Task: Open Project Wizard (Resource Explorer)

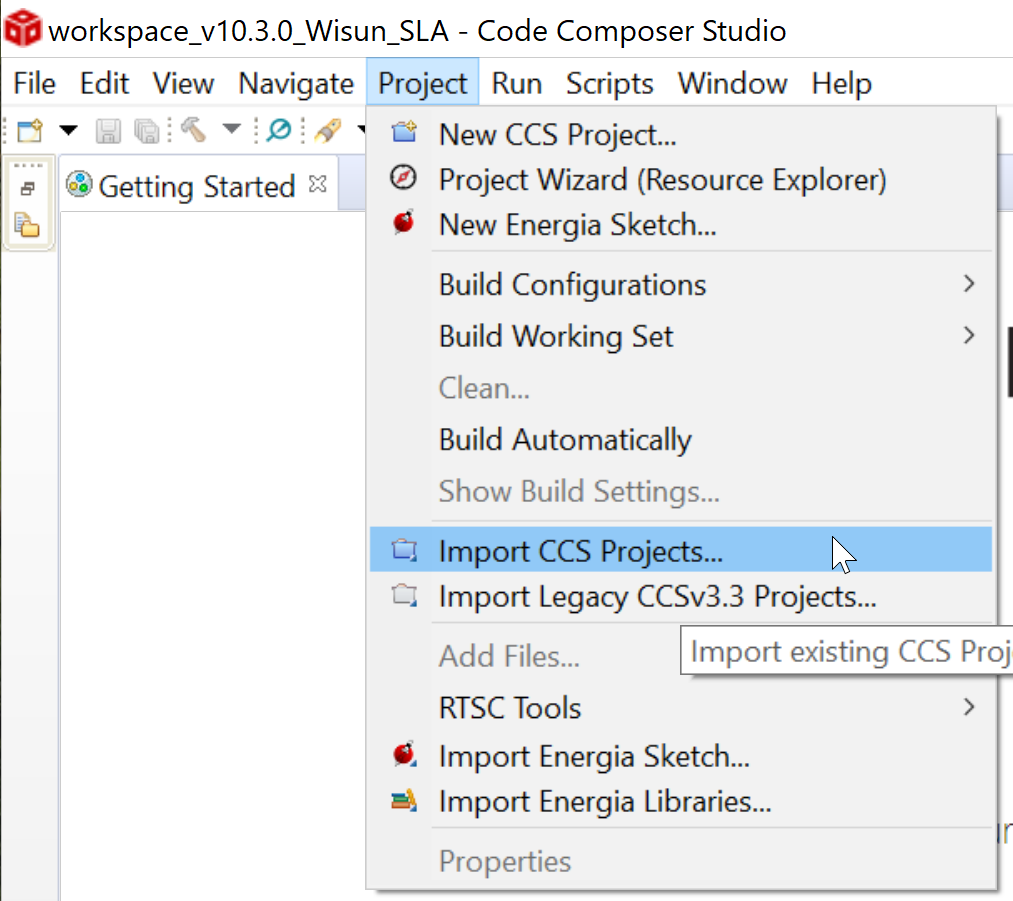Action: (662, 180)
